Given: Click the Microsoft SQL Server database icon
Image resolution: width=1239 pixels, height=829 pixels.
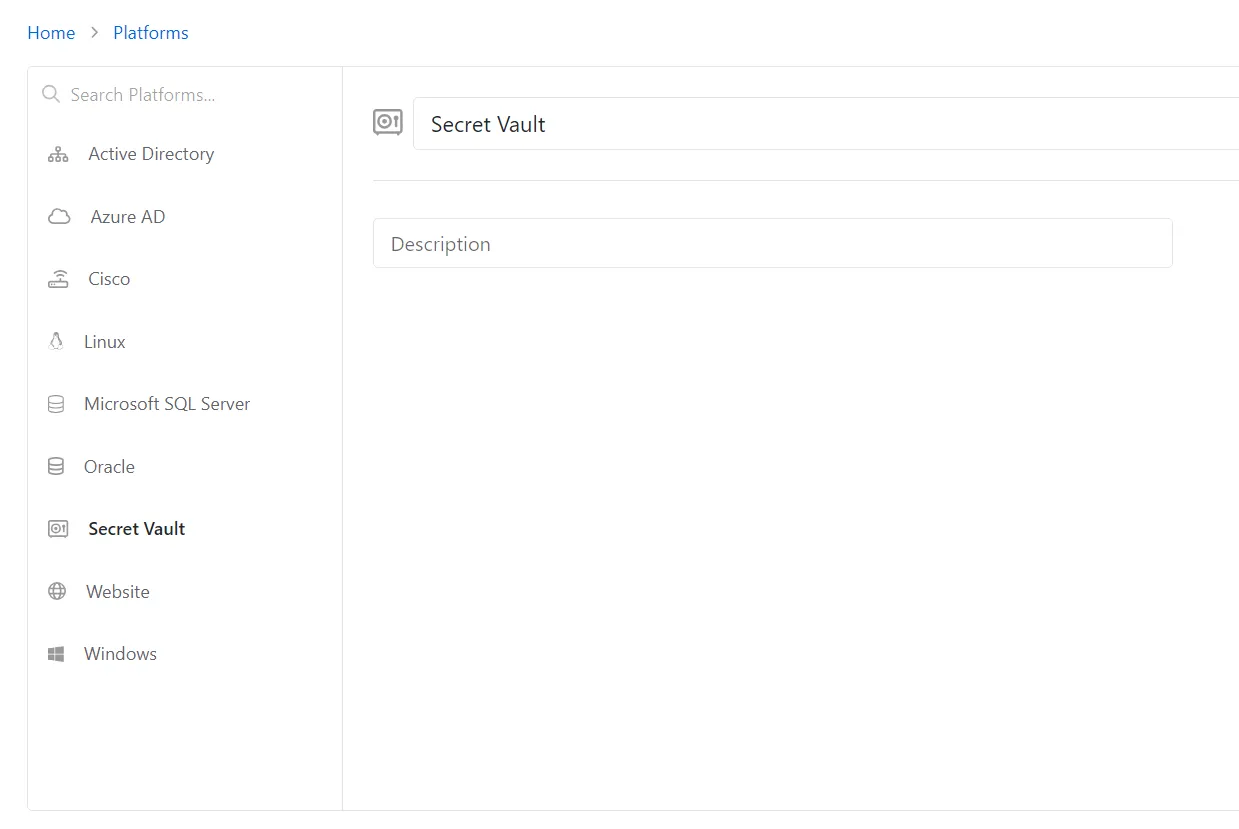Looking at the screenshot, I should point(56,404).
